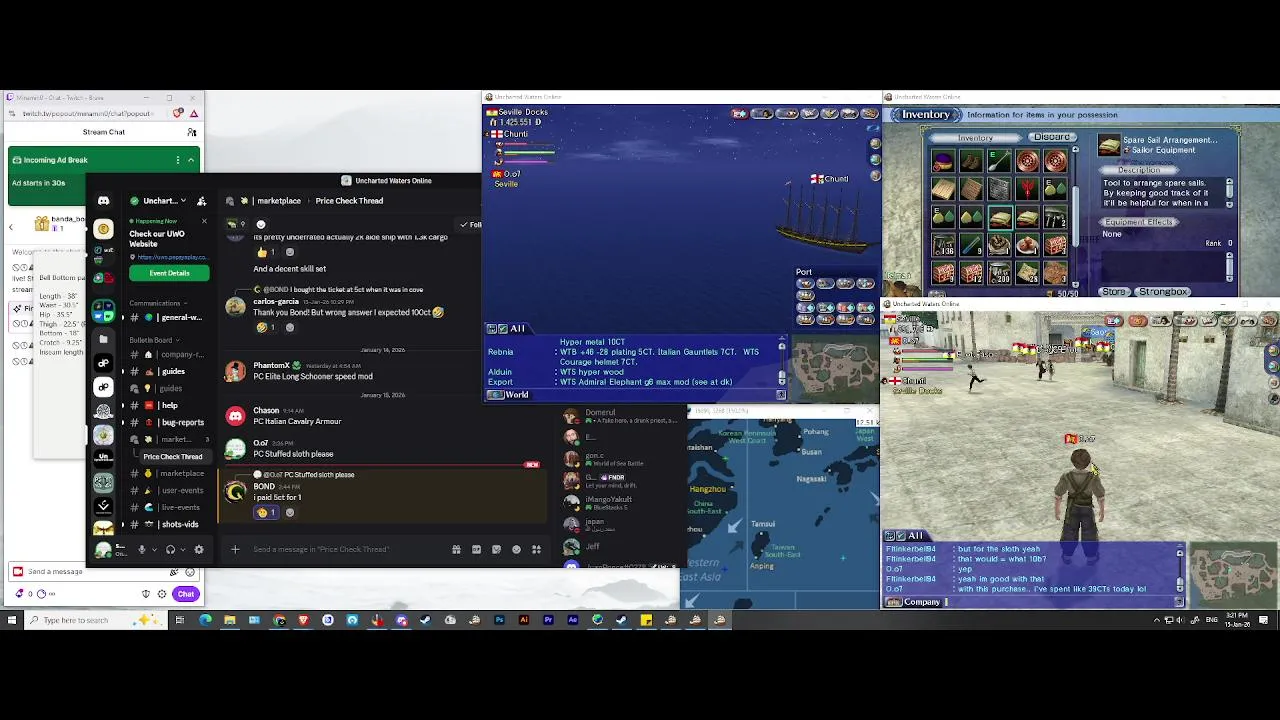This screenshot has height=720, width=1280.
Task: Open Chason's avatar in thread
Action: click(235, 415)
